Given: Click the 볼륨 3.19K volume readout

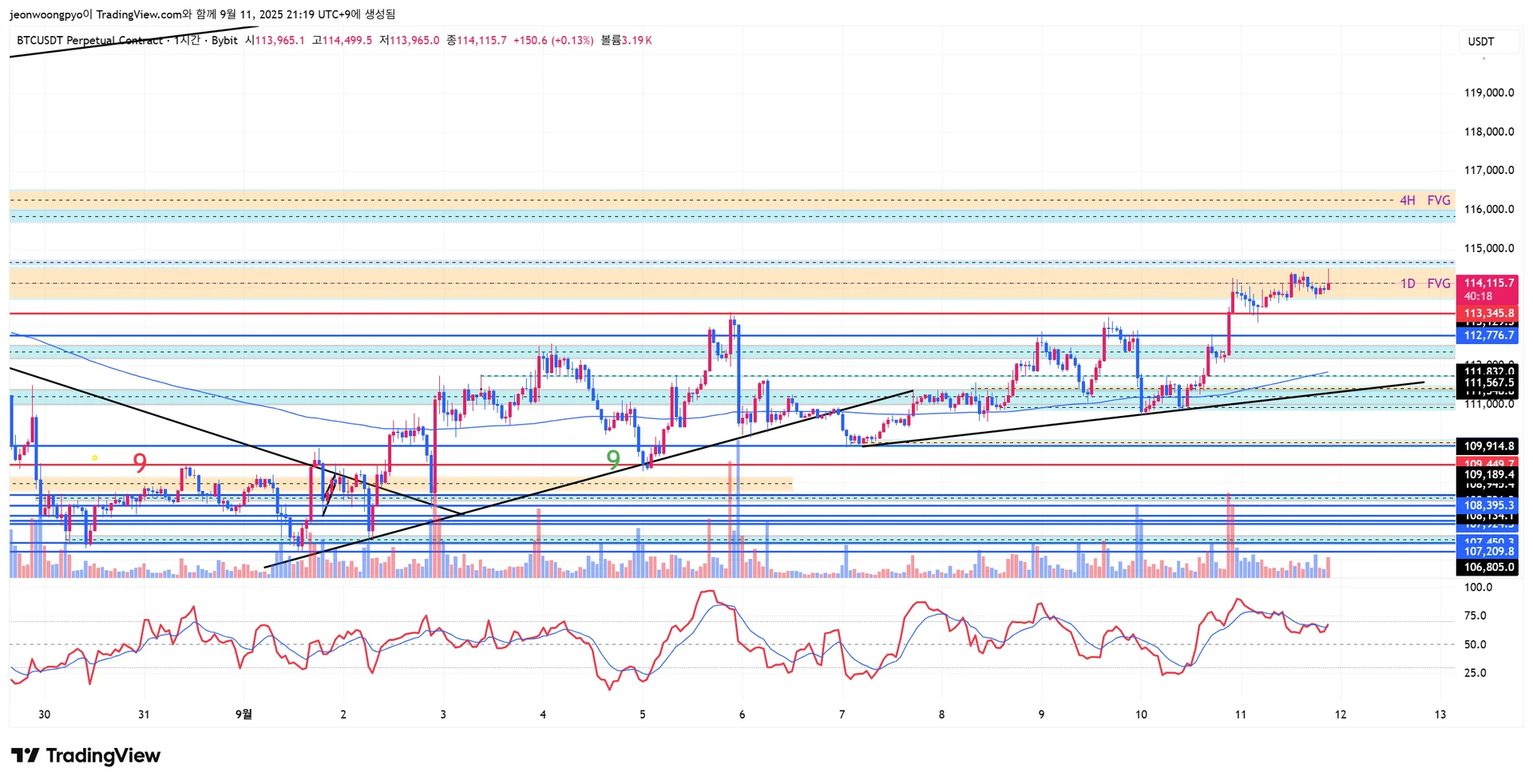Looking at the screenshot, I should 626,40.
